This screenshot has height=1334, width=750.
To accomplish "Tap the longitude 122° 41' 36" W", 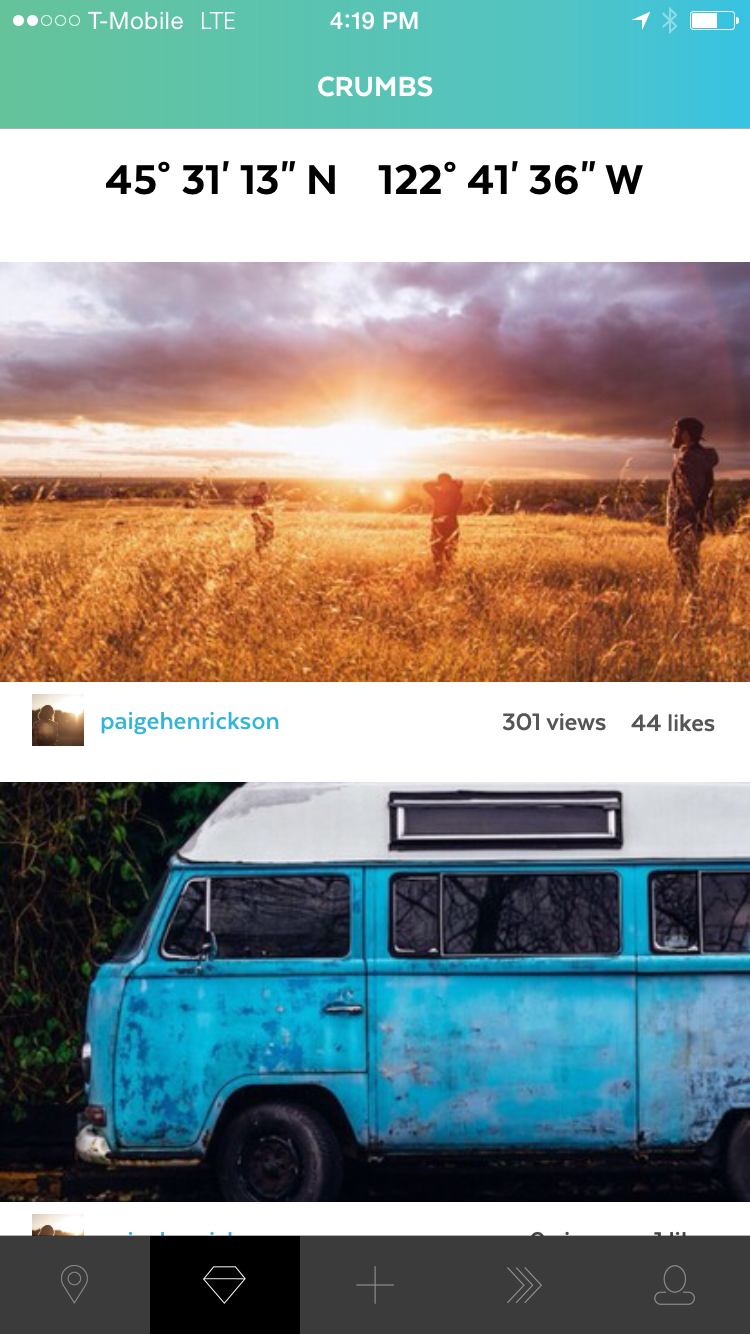I will (x=510, y=180).
